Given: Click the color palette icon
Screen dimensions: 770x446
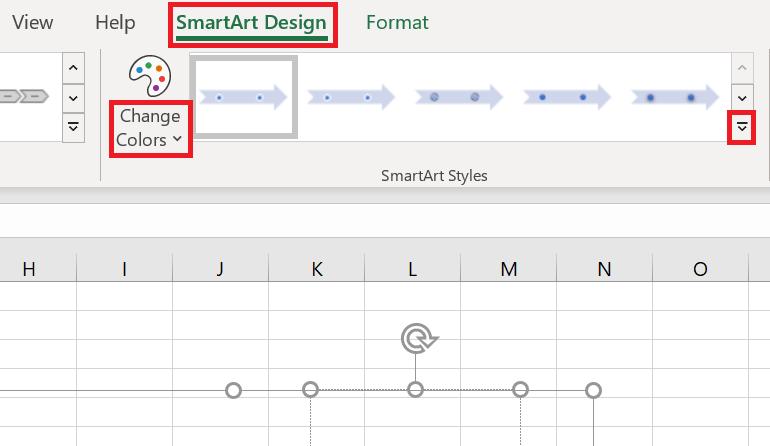Looking at the screenshot, I should point(150,76).
